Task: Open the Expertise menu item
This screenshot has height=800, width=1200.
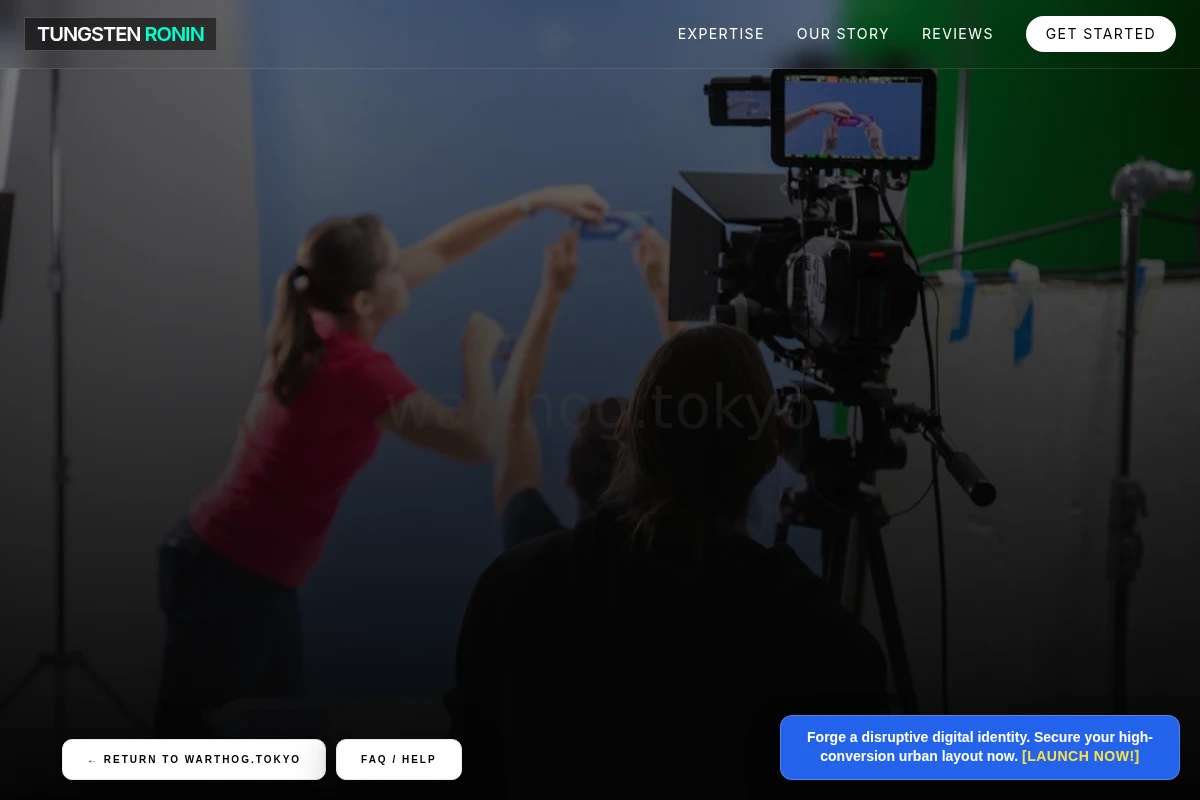Action: [721, 34]
